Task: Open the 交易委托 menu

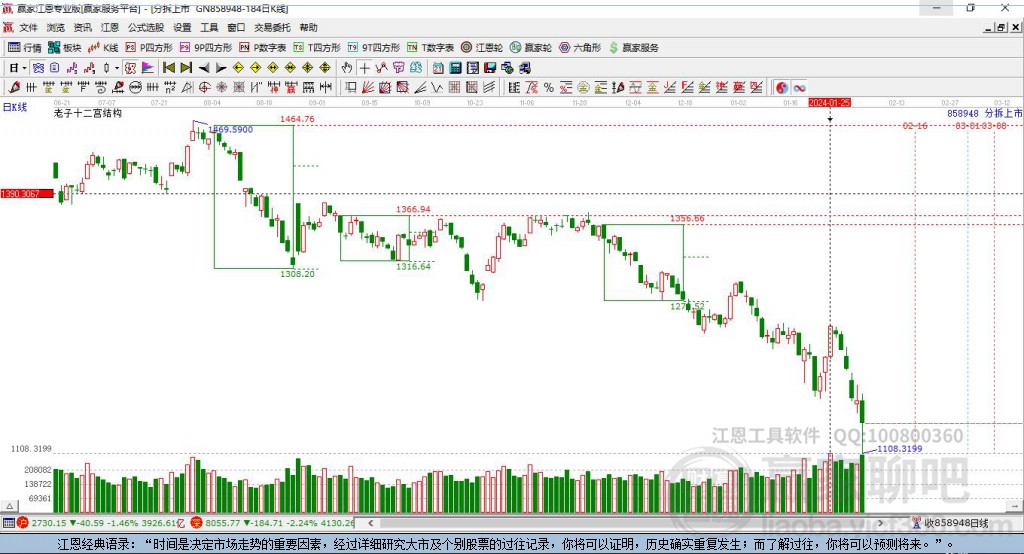Action: pyautogui.click(x=272, y=27)
